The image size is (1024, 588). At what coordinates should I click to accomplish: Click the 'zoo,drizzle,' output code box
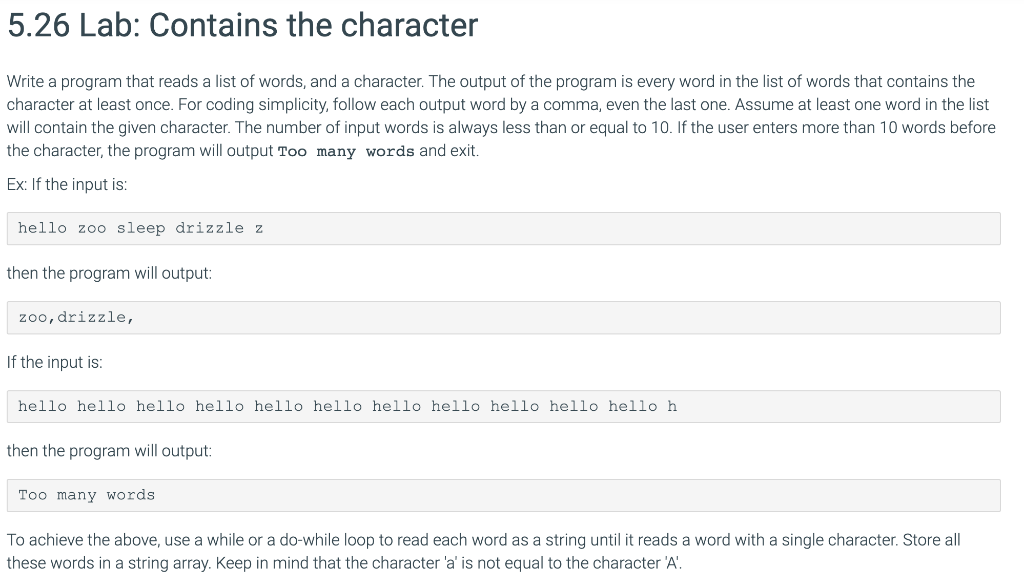coord(504,318)
